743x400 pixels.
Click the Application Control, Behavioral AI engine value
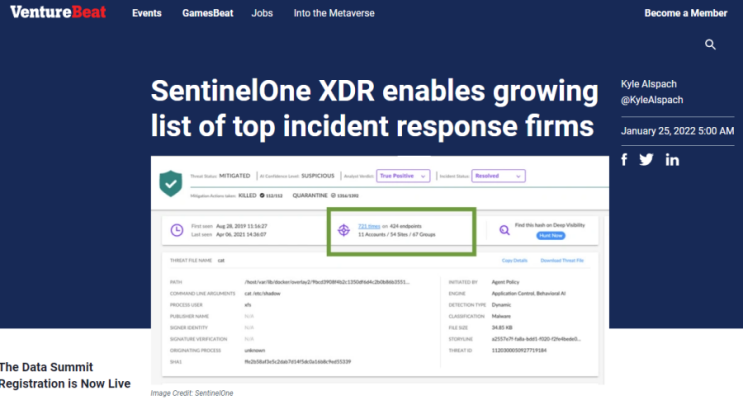coord(528,293)
